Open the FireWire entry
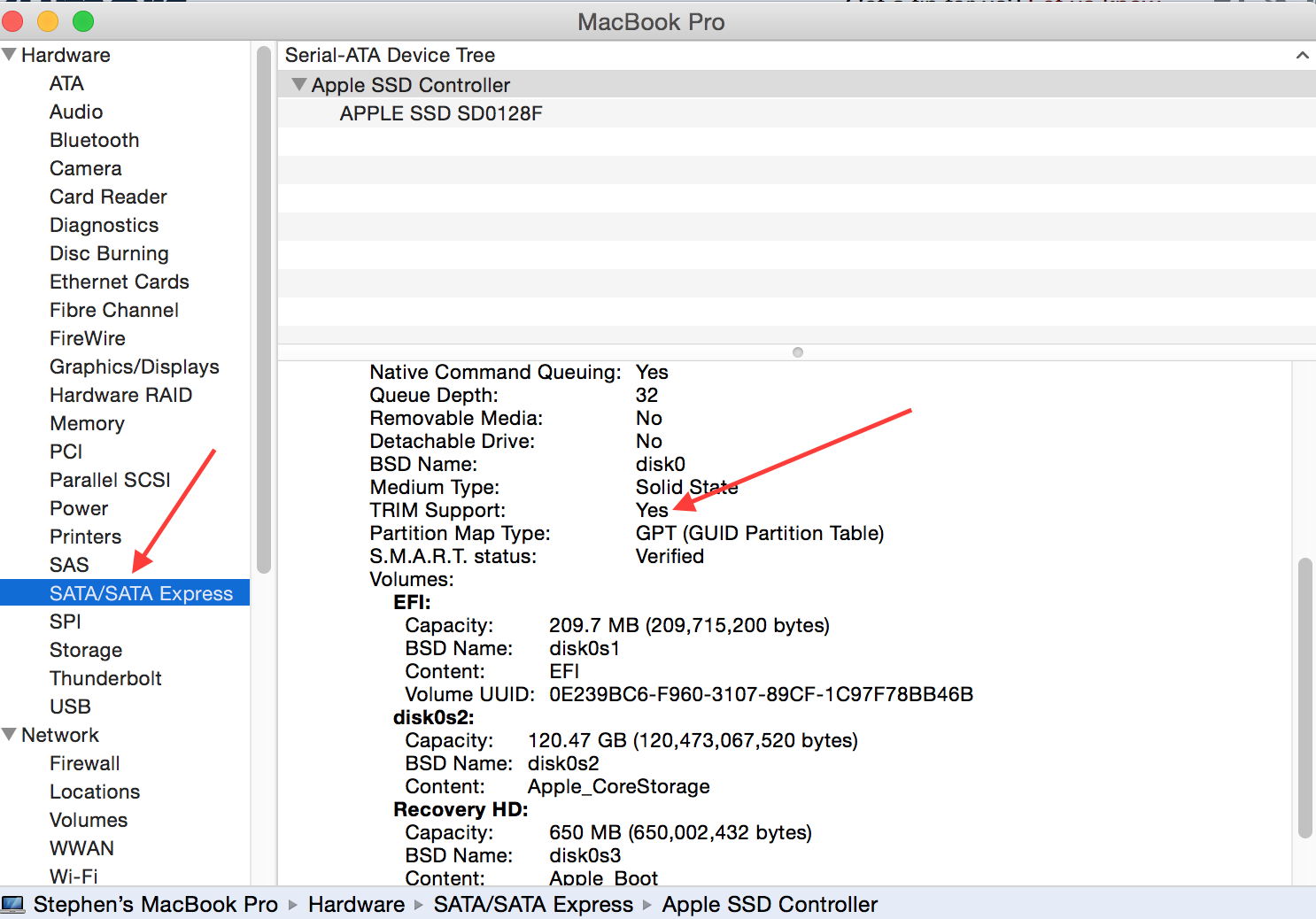Screen dimensions: 1316x919 88,338
